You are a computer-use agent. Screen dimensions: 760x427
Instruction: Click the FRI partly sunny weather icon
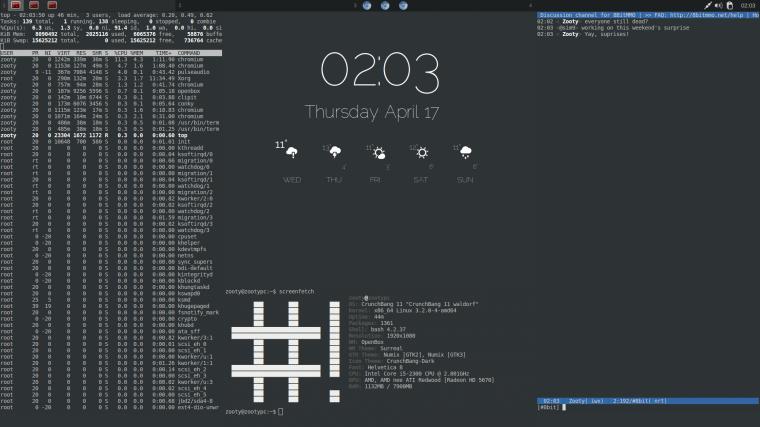[x=379, y=153]
